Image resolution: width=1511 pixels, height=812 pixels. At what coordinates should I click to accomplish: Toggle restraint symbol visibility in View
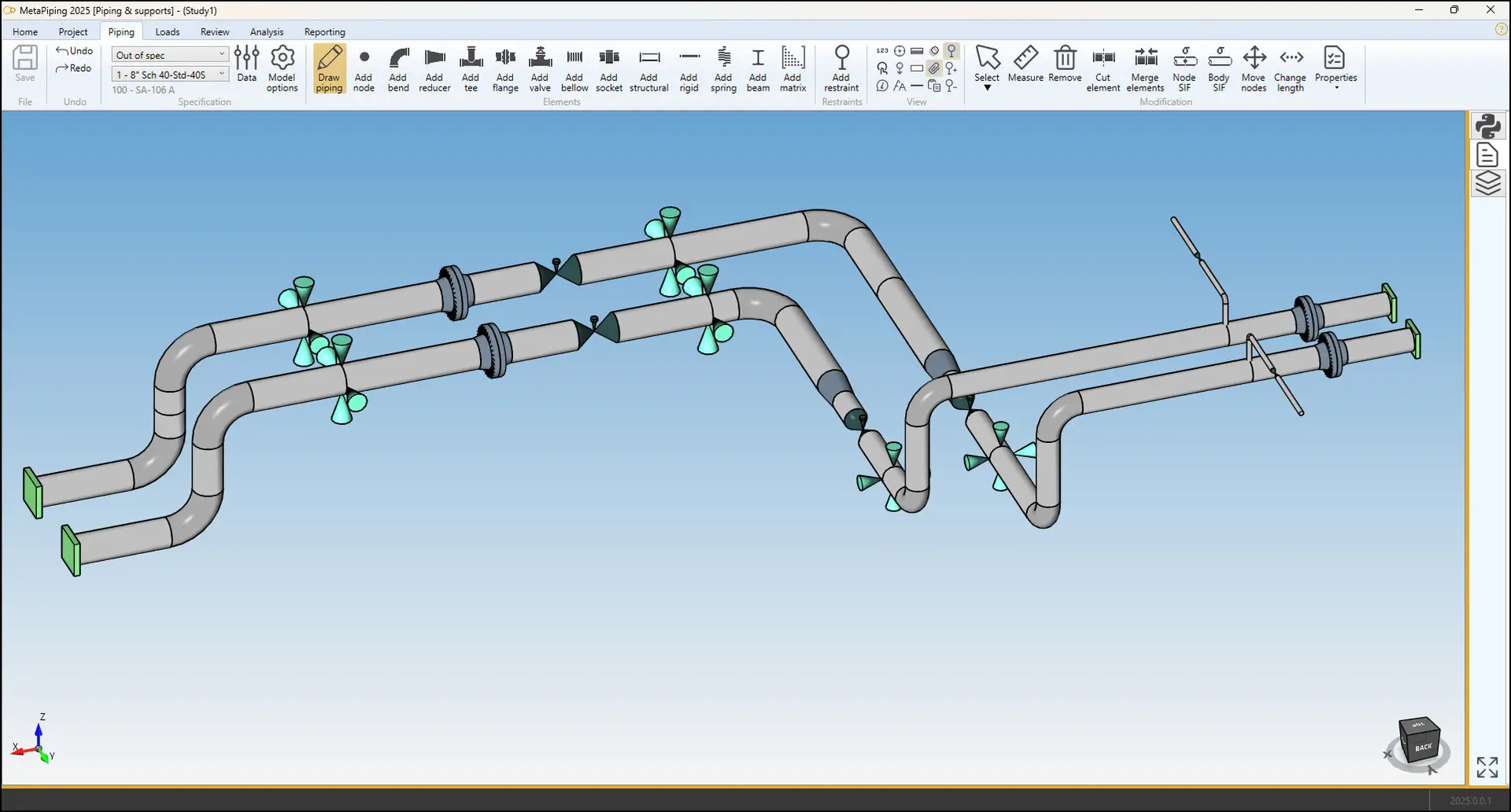point(951,51)
